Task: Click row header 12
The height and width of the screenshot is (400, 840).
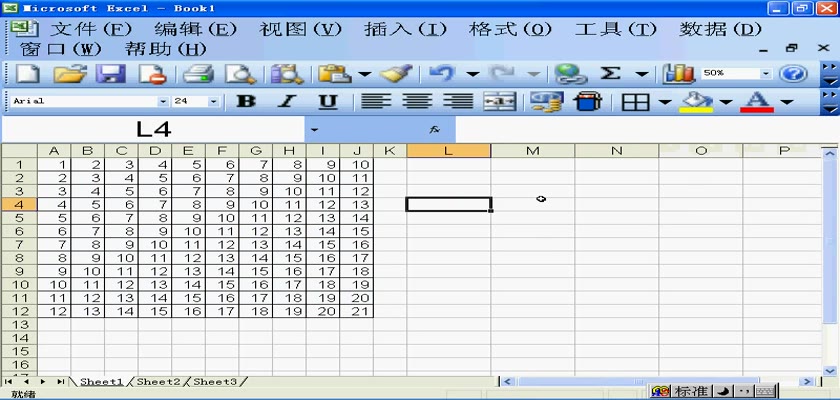Action: [x=19, y=312]
